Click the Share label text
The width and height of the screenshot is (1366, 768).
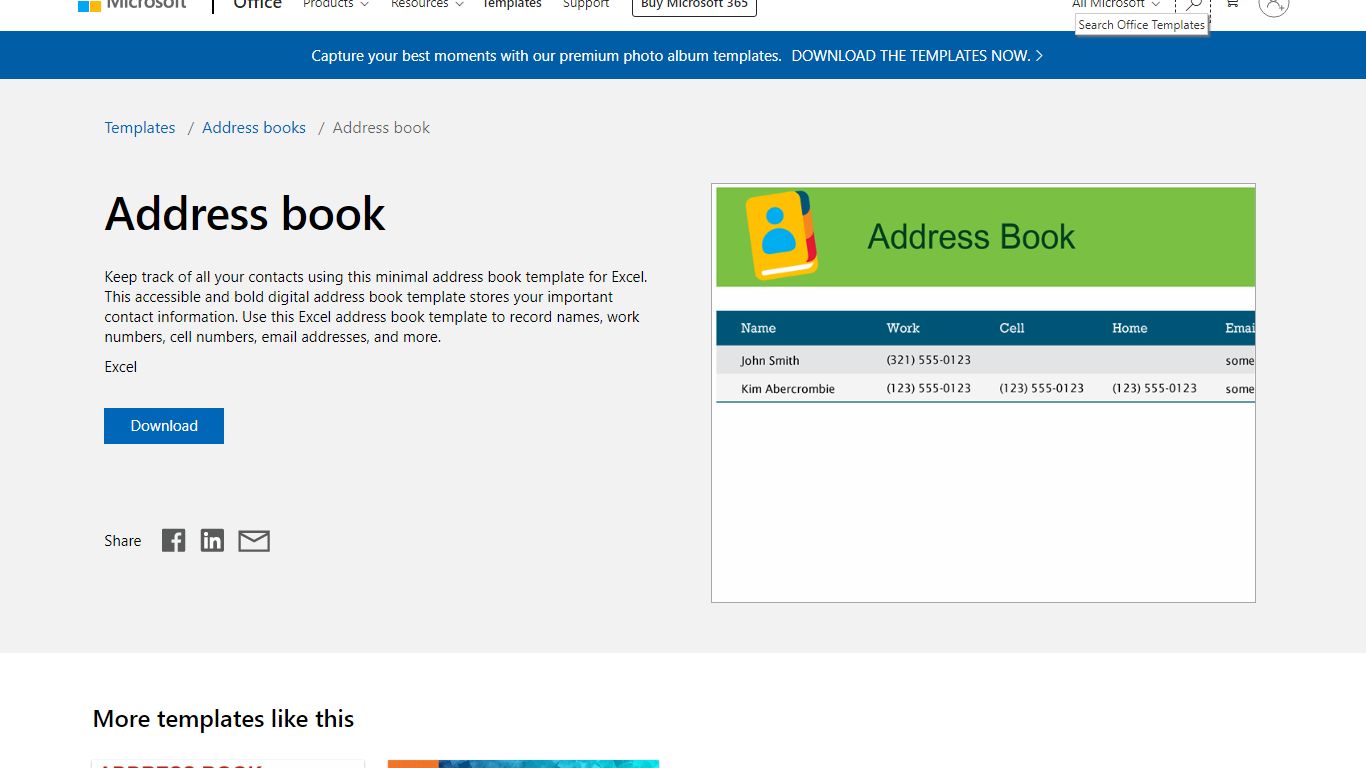[123, 541]
